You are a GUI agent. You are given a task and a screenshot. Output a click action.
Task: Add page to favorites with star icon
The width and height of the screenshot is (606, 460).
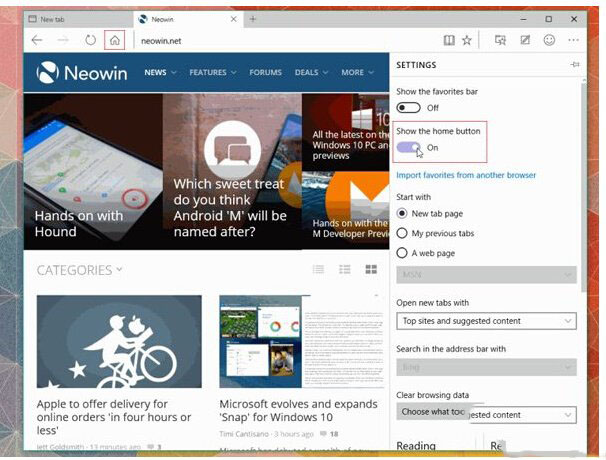pos(467,40)
